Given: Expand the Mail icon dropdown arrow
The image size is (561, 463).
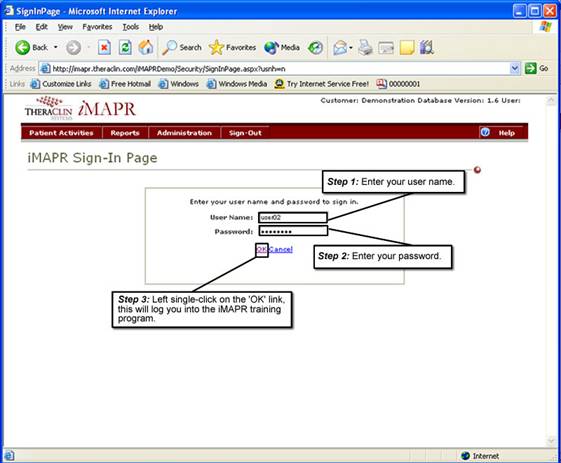Looking at the screenshot, I should [x=351, y=48].
